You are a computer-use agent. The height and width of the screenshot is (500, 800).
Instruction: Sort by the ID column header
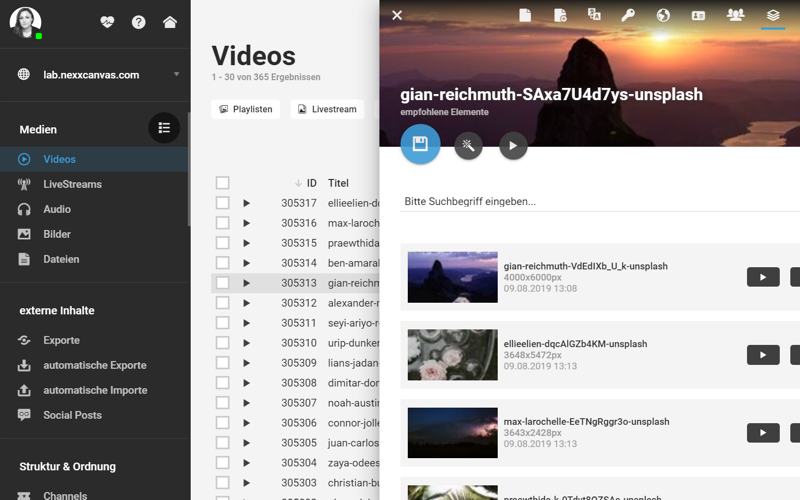311,183
